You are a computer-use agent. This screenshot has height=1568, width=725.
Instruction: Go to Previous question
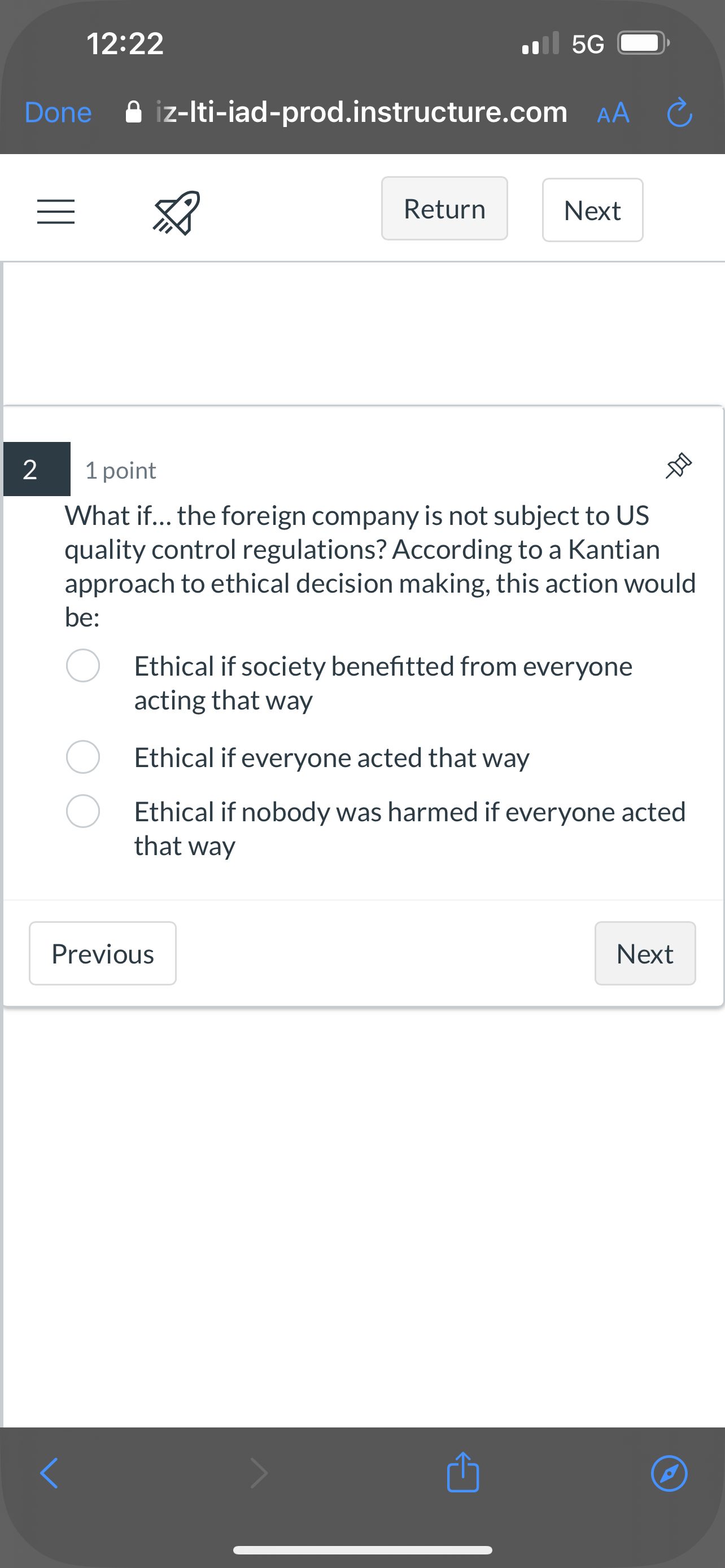coord(103,953)
